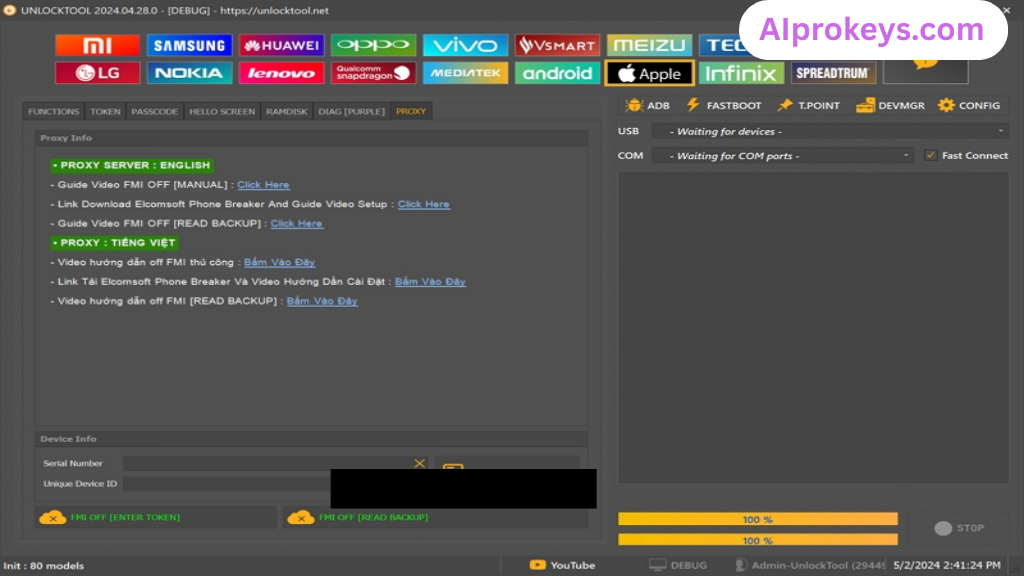Click the PROXY : TIẾNG VIỆT heading
The image size is (1024, 576).
click(x=114, y=242)
